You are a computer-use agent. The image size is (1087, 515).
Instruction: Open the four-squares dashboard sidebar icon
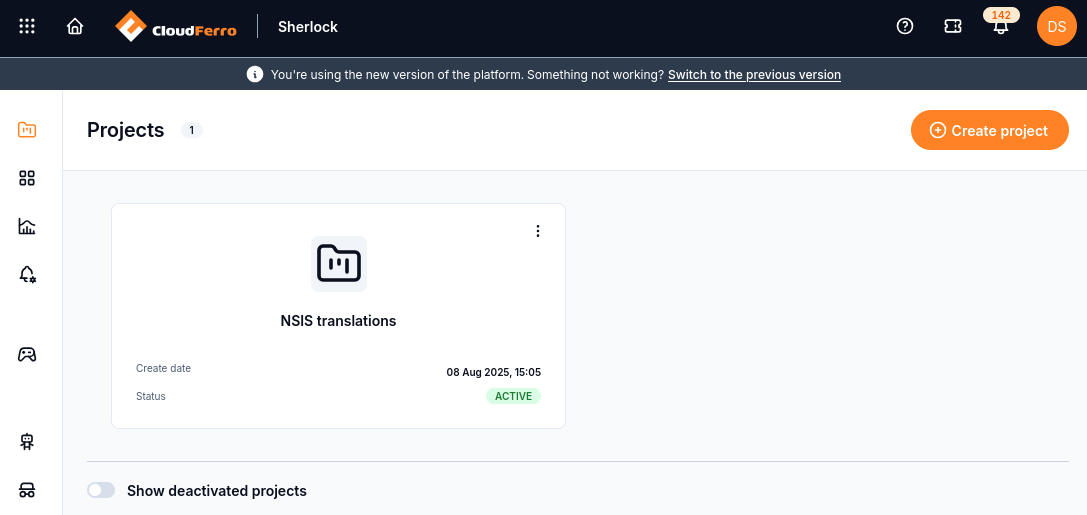pos(27,178)
